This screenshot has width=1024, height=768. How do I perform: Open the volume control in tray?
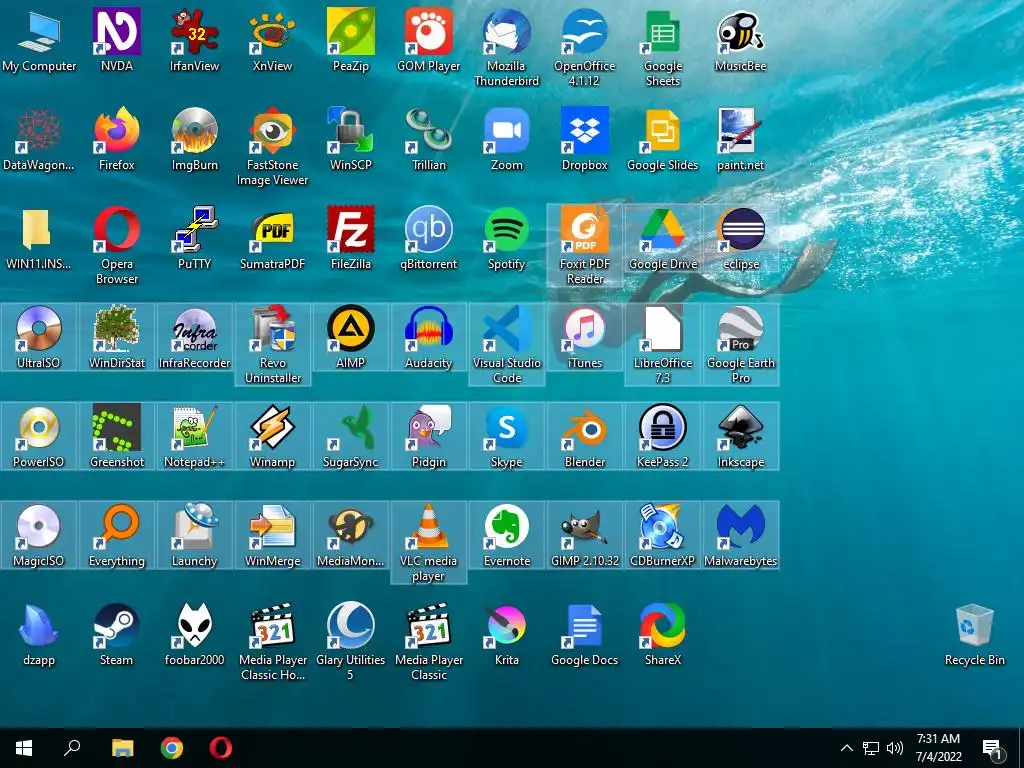(x=895, y=748)
